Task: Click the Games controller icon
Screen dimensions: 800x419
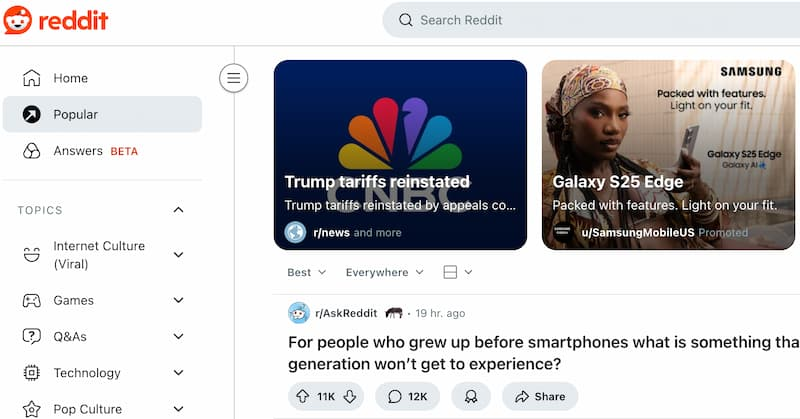Action: pos(32,300)
